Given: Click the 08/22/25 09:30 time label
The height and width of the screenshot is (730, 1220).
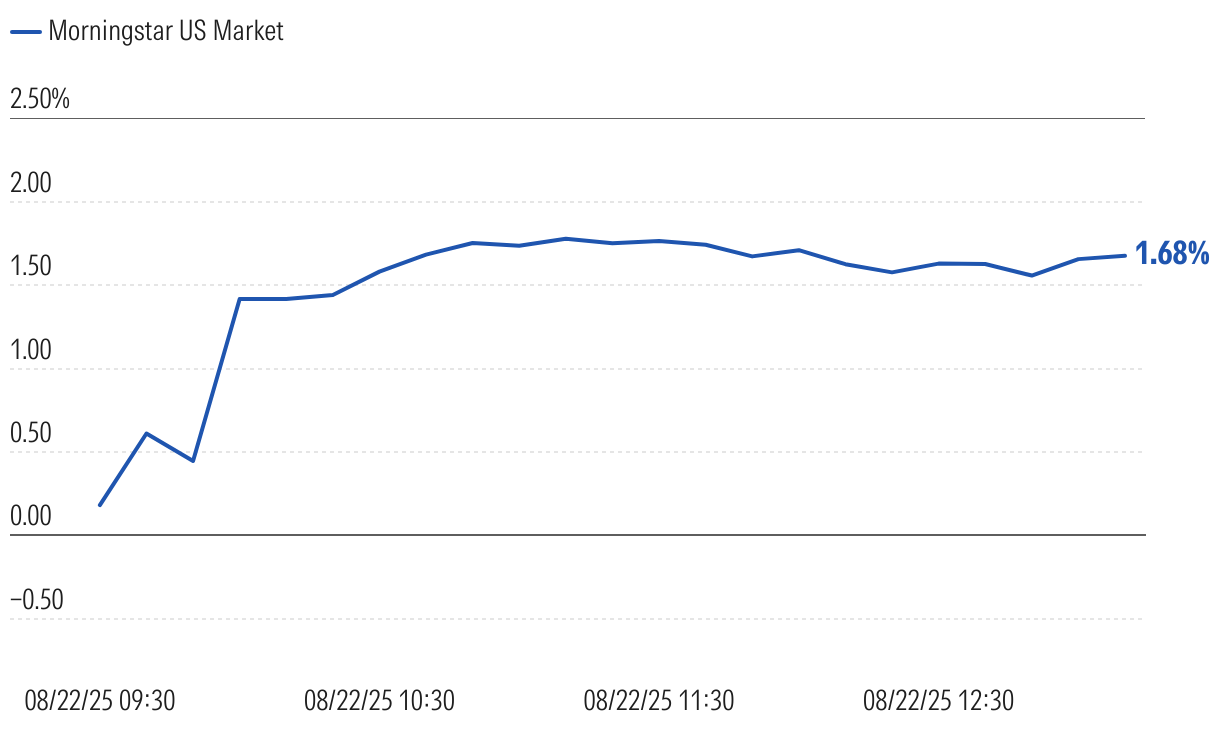Looking at the screenshot, I should coord(99,700).
